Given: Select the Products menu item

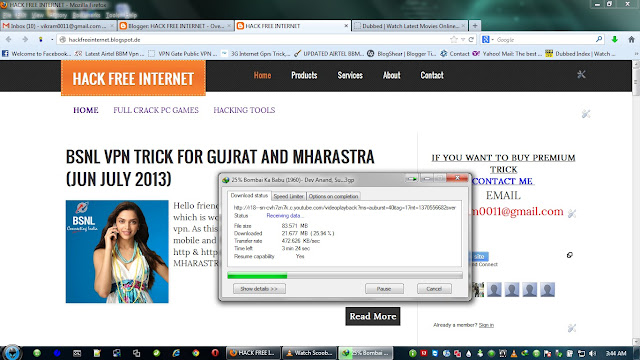Looking at the screenshot, I should (x=304, y=75).
